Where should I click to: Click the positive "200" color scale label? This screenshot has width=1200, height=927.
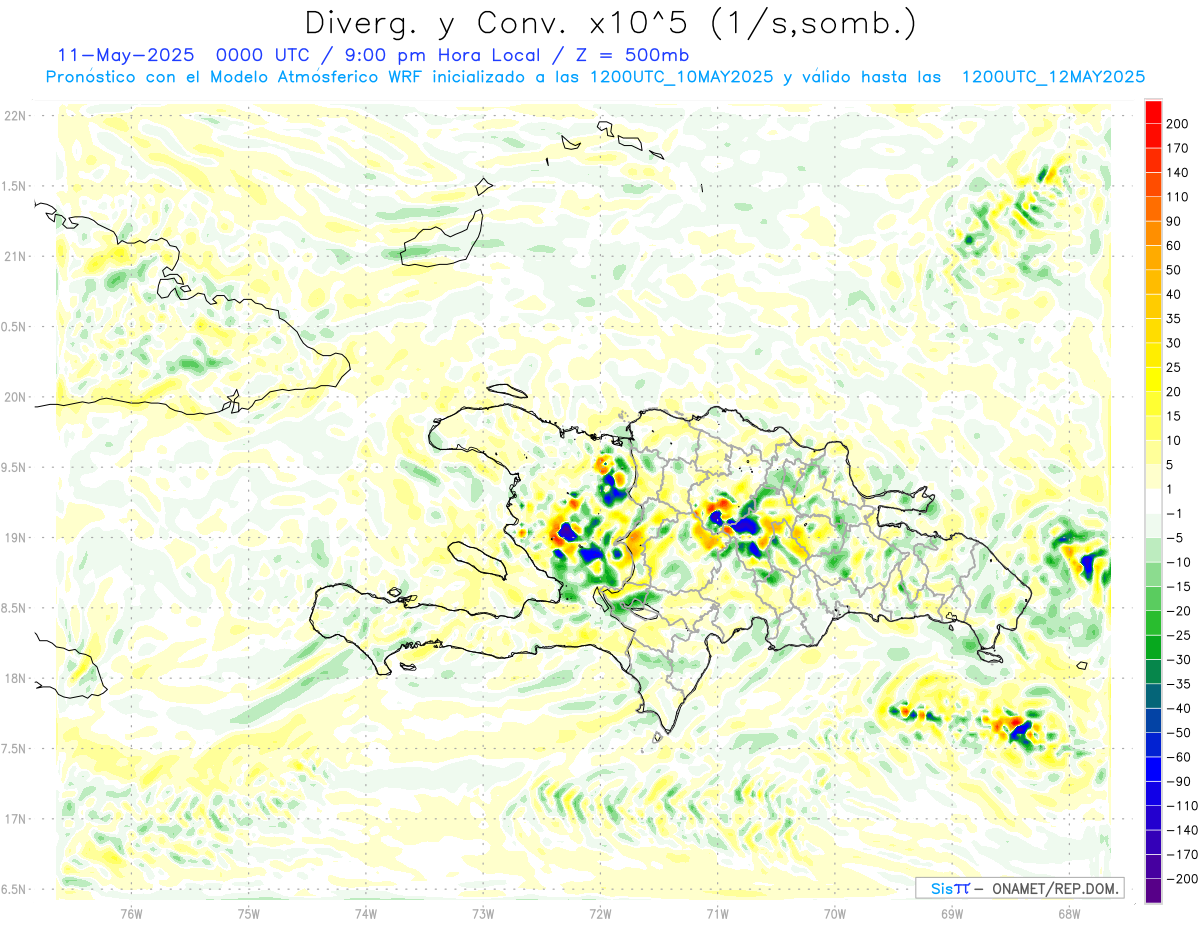(1178, 124)
